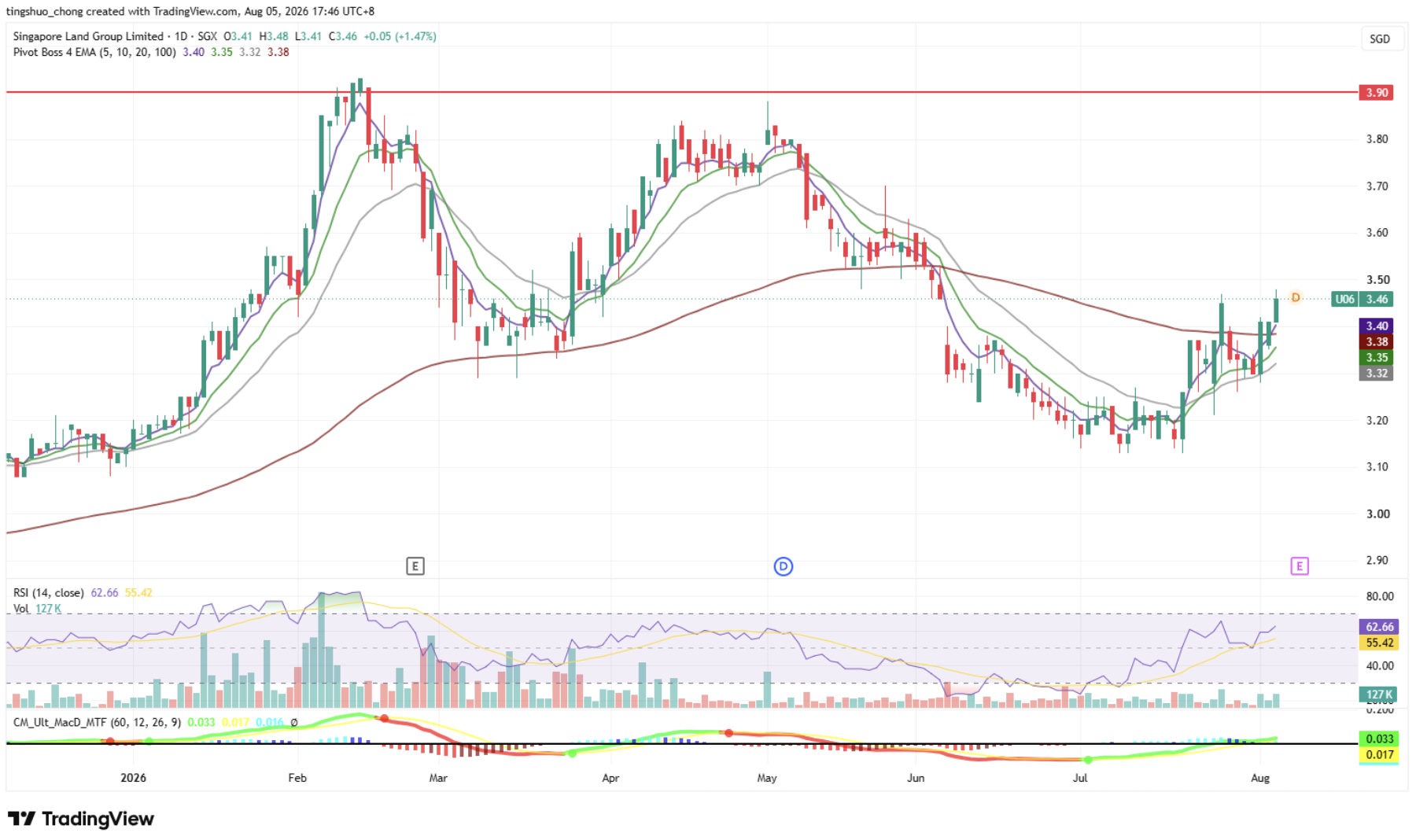Click the 80.00 label on the RSI scale
Viewport: 1416px width, 840px height.
tap(1380, 596)
